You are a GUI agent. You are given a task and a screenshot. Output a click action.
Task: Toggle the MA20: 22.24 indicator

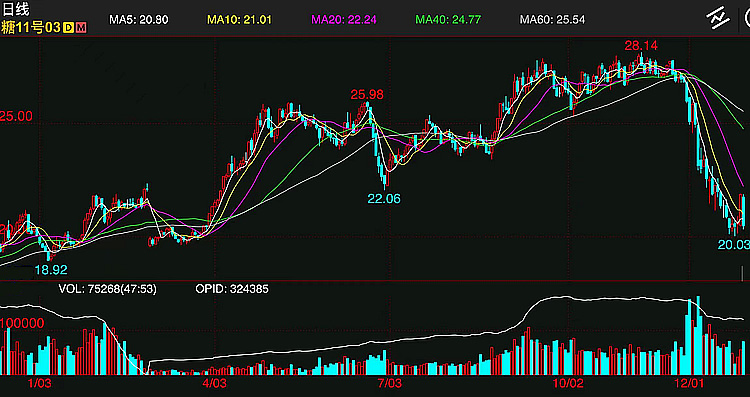pos(344,20)
